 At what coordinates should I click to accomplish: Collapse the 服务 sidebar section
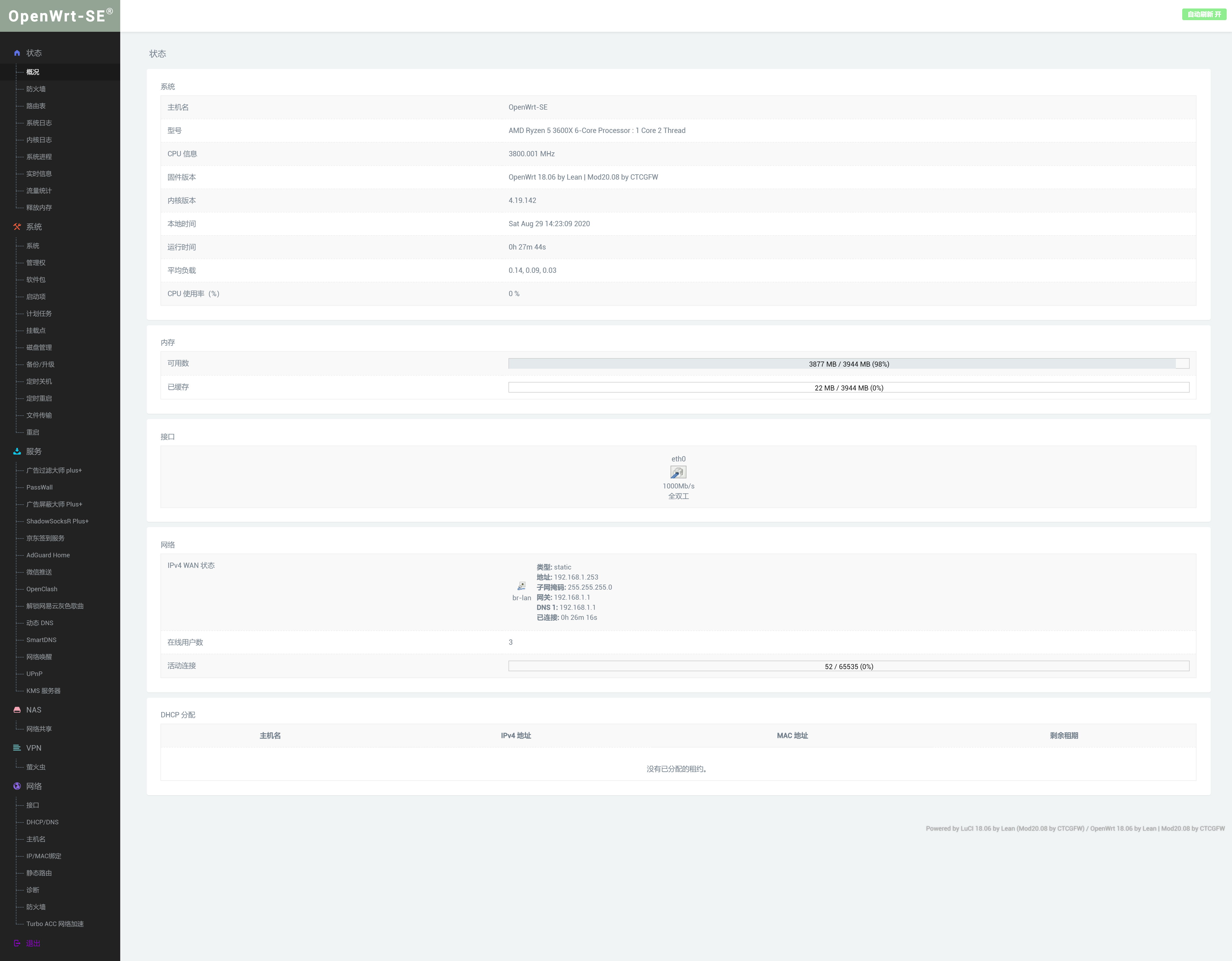click(34, 451)
